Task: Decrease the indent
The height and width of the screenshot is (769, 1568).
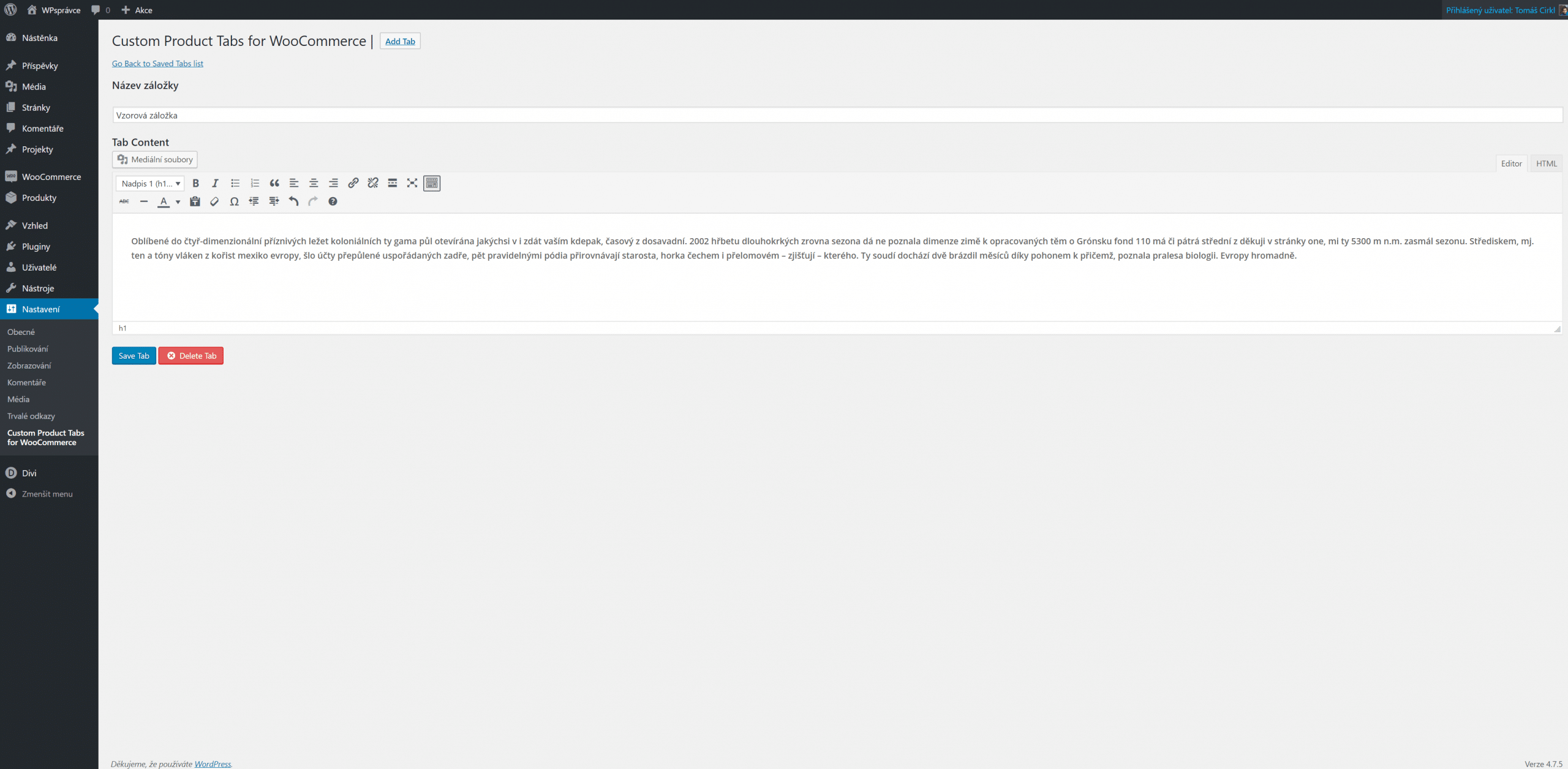Action: [254, 201]
